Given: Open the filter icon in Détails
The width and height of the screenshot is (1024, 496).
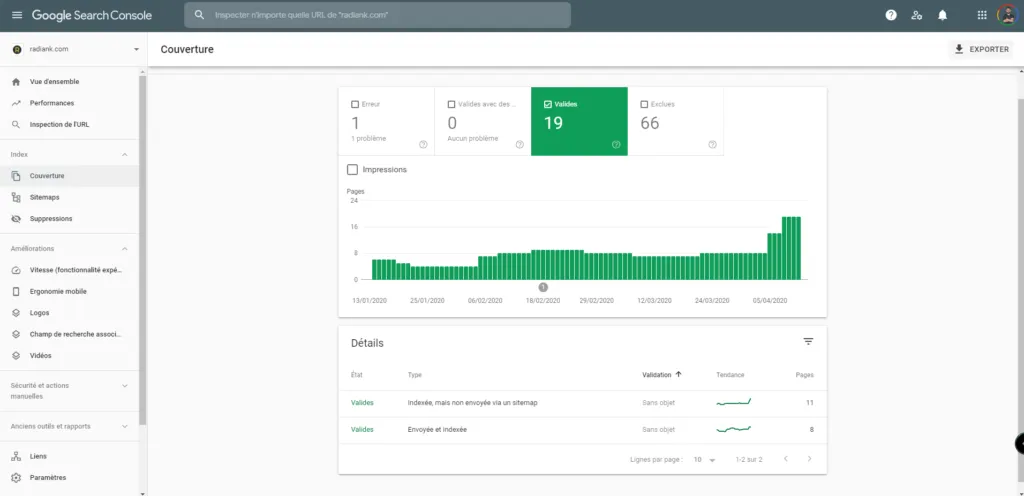Looking at the screenshot, I should (808, 342).
